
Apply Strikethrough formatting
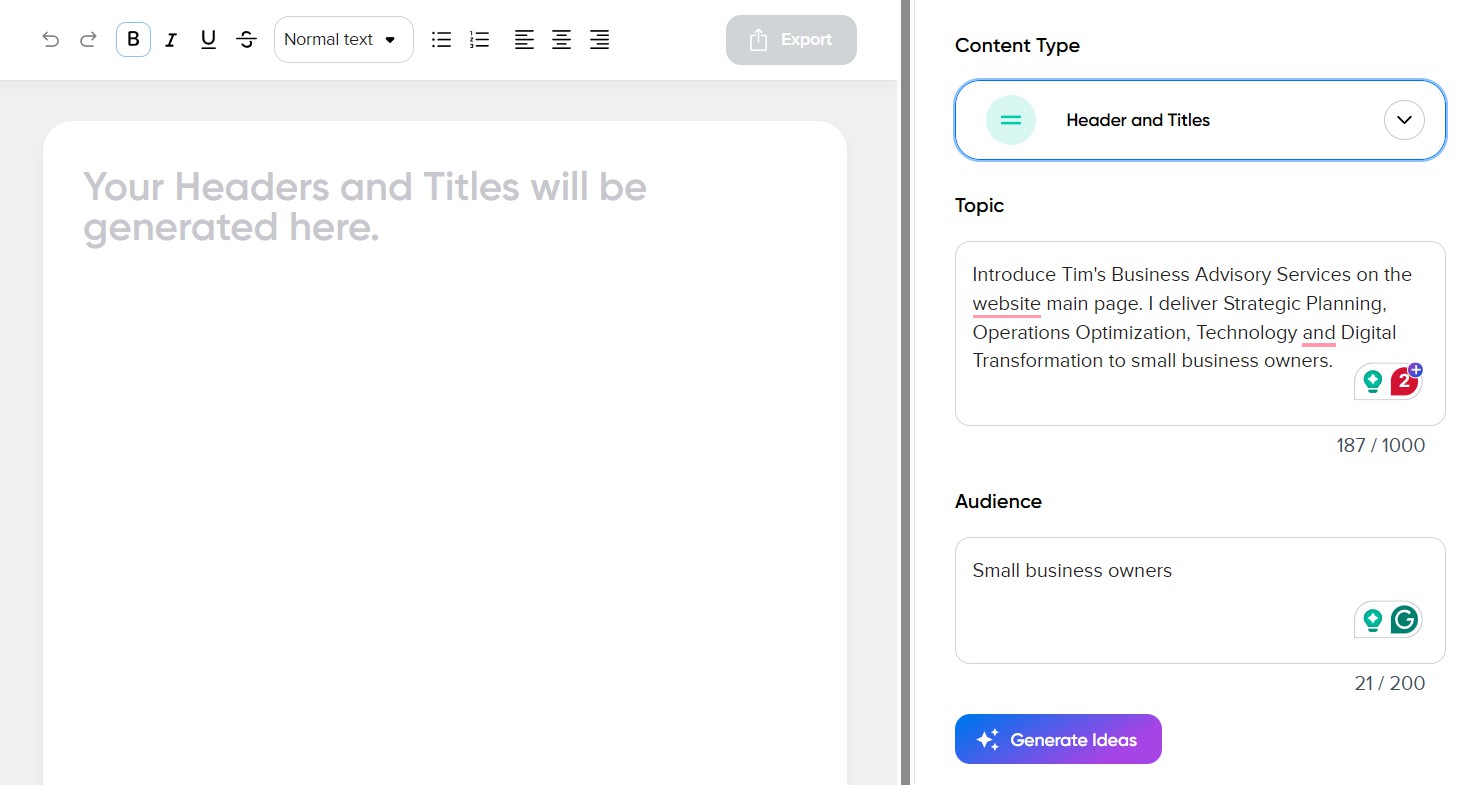[246, 40]
